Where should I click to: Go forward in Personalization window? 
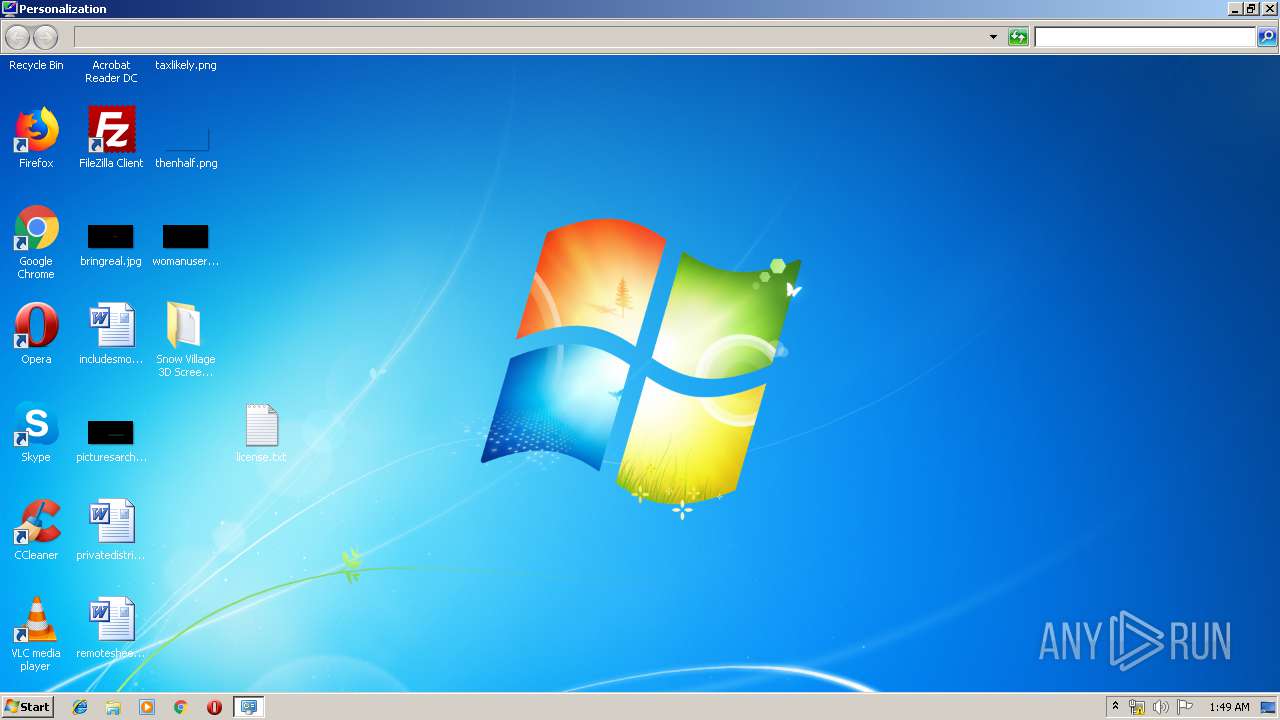point(46,37)
